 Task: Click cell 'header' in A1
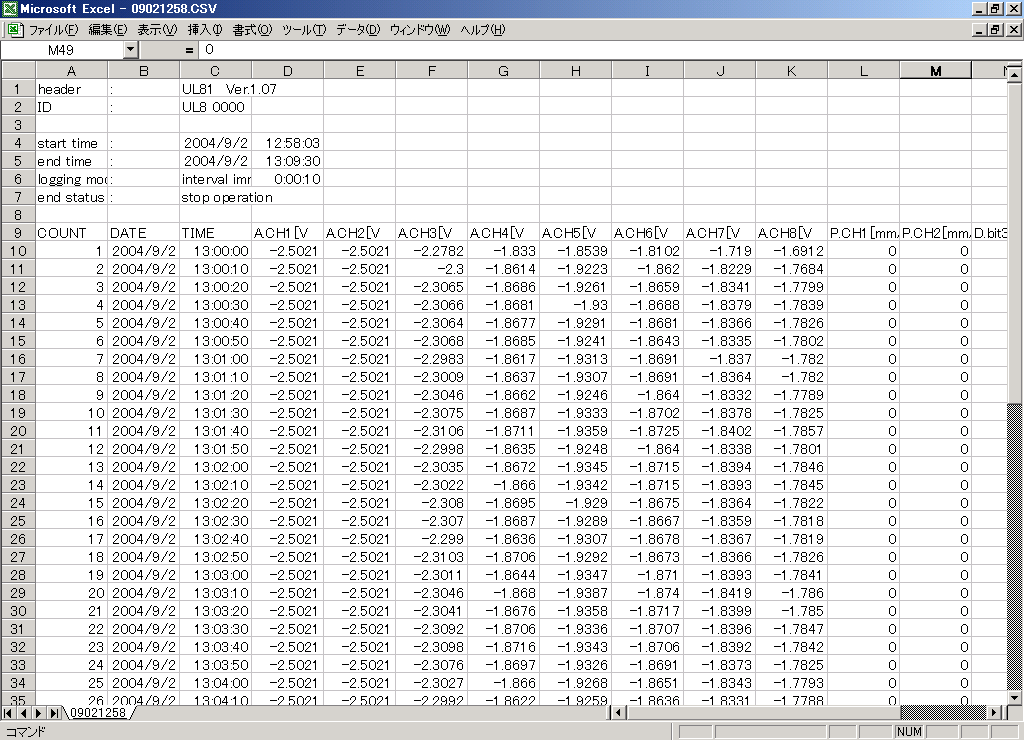click(72, 89)
